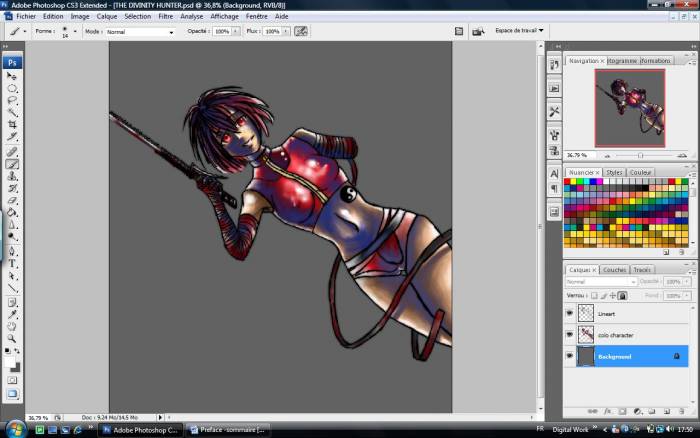Toggle Quick Mask mode
The width and height of the screenshot is (700, 438).
point(12,380)
